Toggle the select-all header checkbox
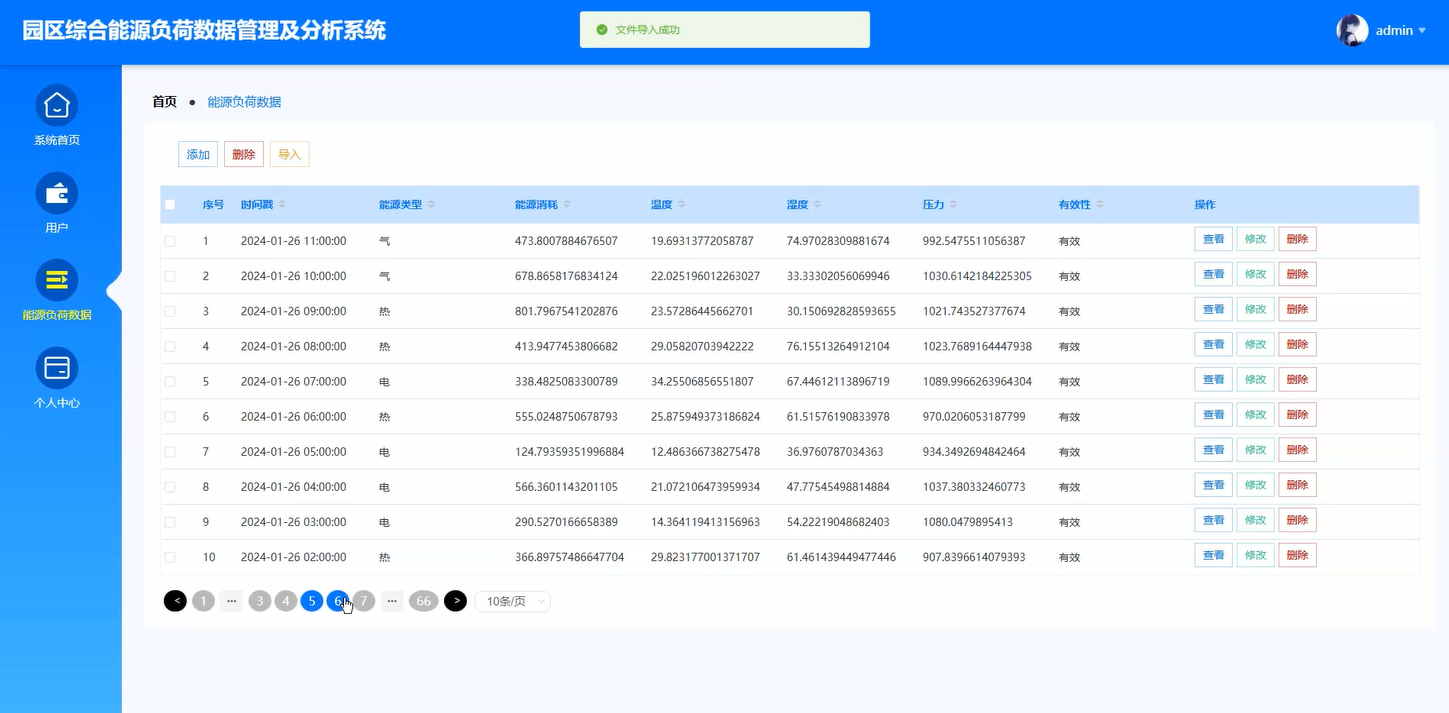This screenshot has width=1449, height=713. 170,205
